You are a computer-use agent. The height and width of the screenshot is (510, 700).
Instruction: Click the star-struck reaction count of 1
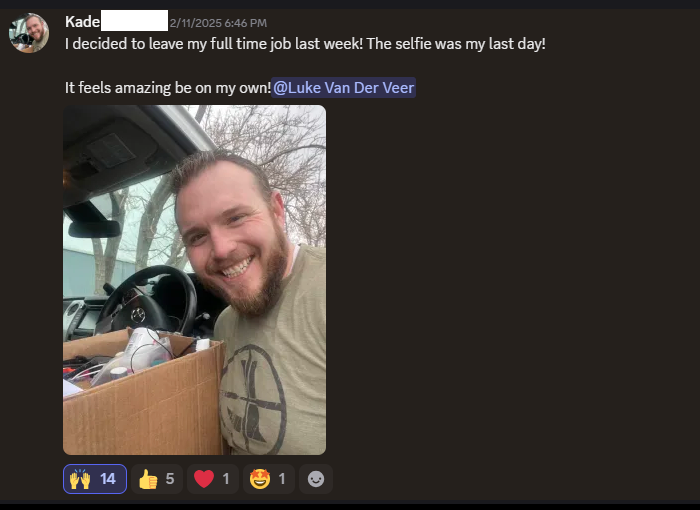tap(282, 479)
